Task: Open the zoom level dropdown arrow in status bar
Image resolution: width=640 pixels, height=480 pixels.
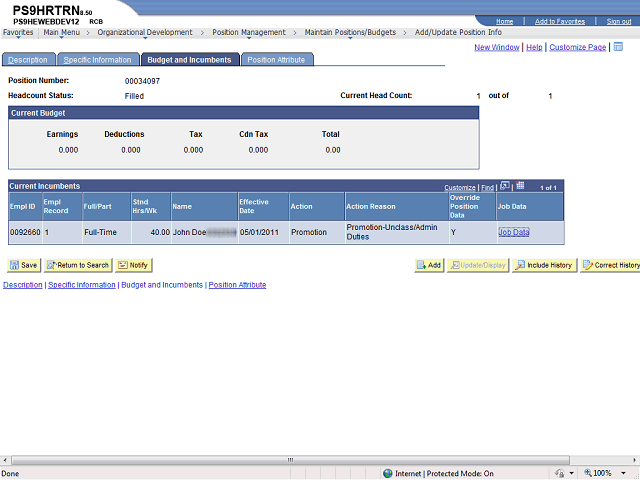Action: (623, 473)
